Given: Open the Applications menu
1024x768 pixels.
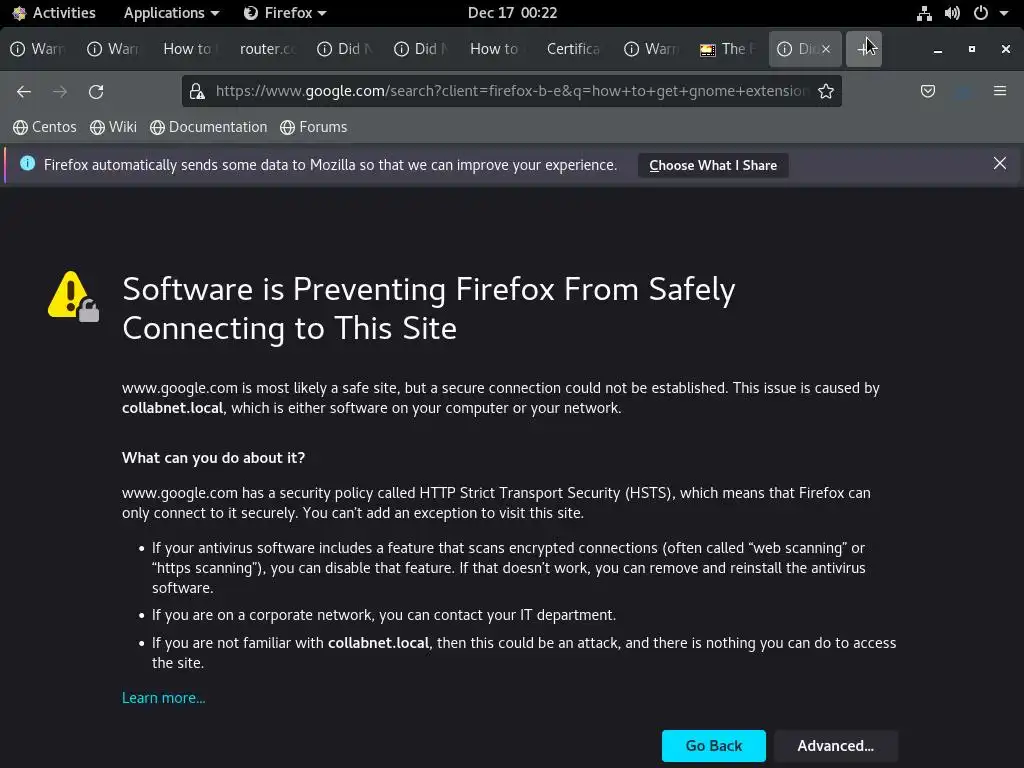Looking at the screenshot, I should point(171,13).
